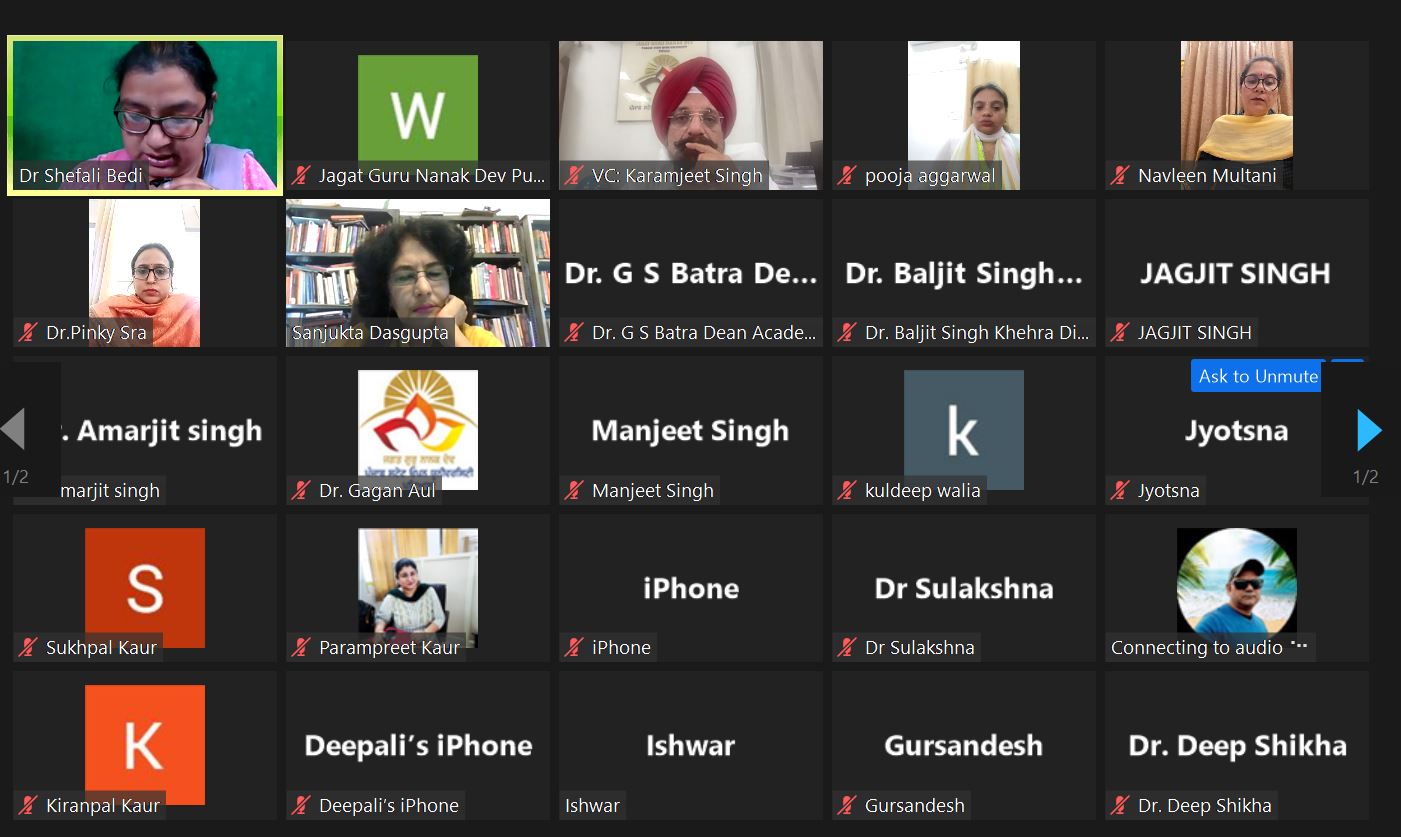
Task: Click muted mic icon of Navleen Multani
Action: pos(1120,176)
